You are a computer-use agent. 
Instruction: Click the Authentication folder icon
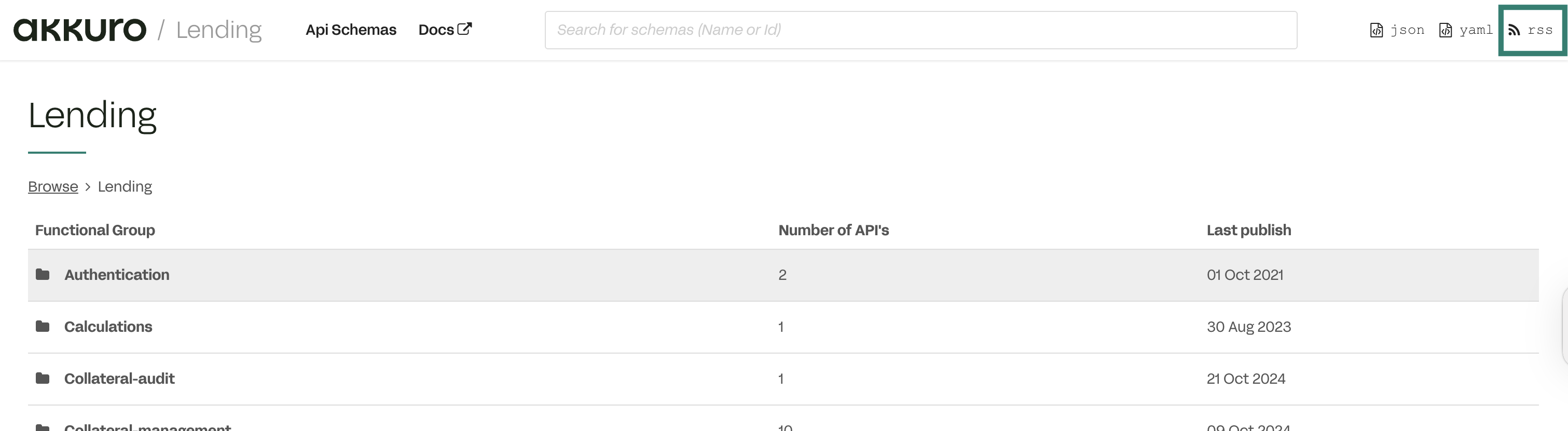pyautogui.click(x=43, y=275)
